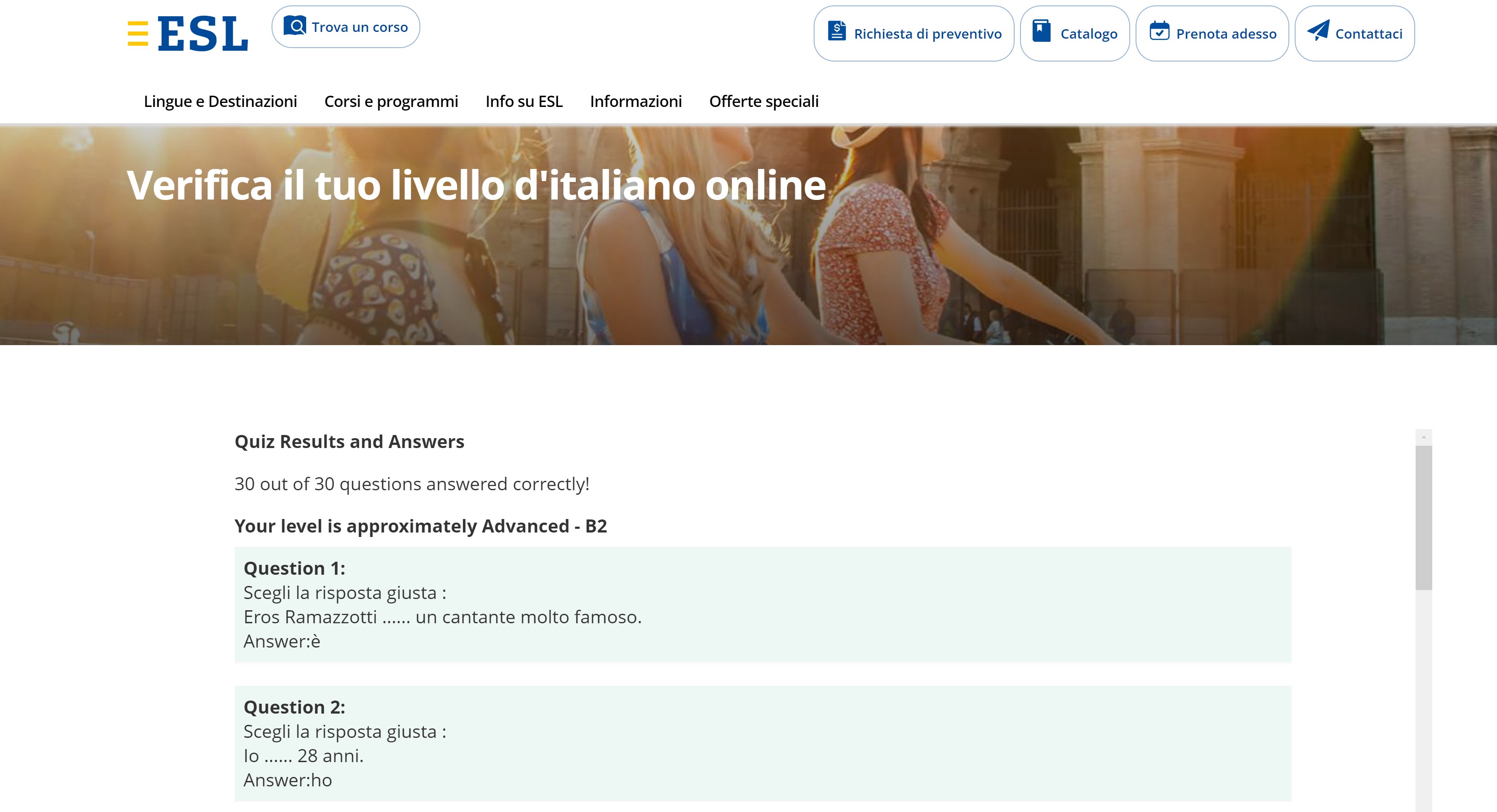This screenshot has height=812, width=1497.
Task: Open the yellow hamburger menu icon
Action: [x=138, y=33]
